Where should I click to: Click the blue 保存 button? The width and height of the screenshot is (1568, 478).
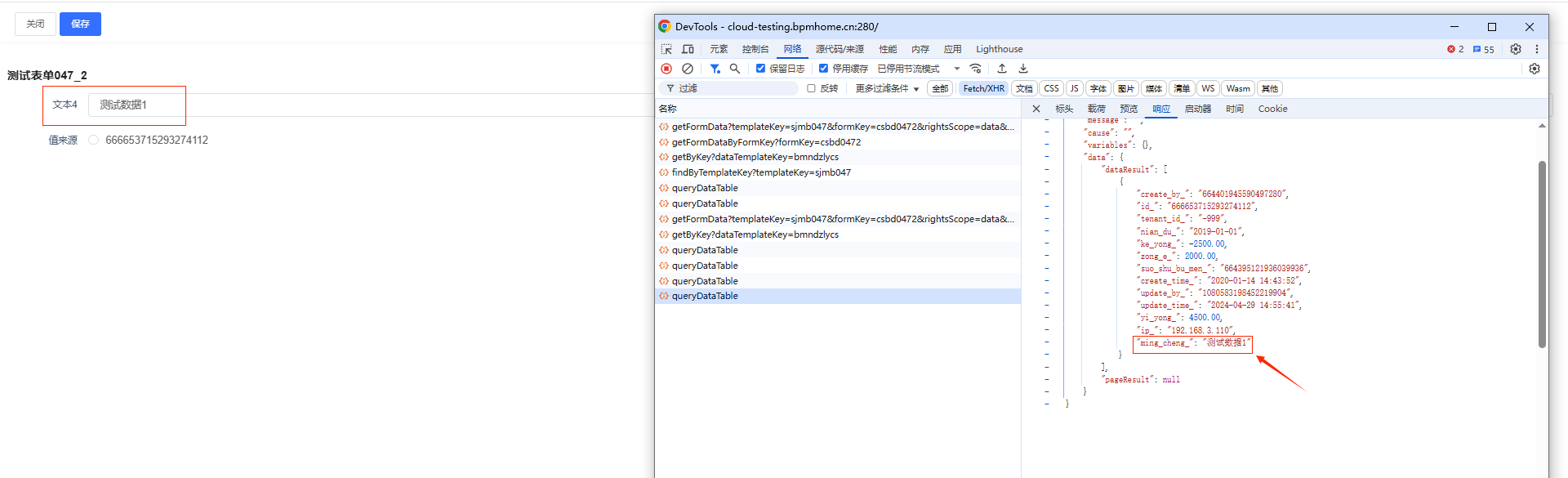pos(80,24)
